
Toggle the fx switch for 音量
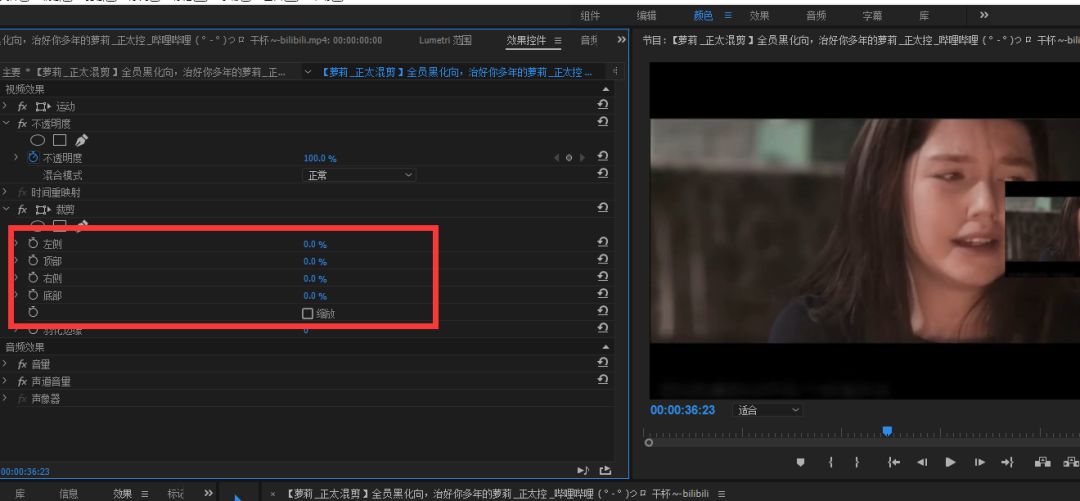22,364
